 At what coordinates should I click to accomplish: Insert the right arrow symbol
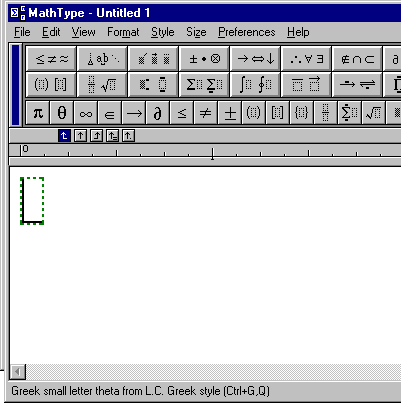134,113
